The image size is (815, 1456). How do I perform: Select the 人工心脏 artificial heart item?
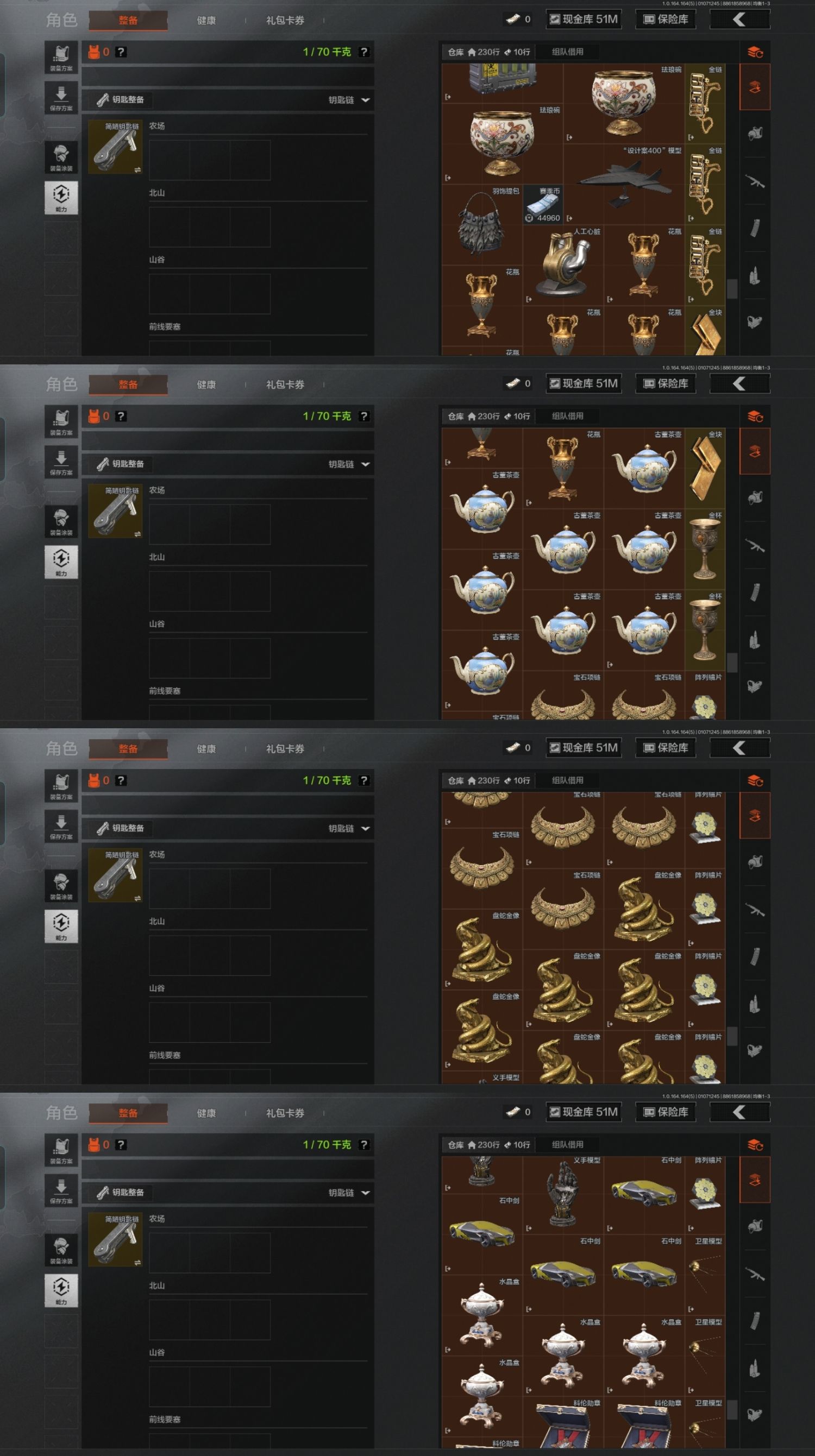[563, 265]
